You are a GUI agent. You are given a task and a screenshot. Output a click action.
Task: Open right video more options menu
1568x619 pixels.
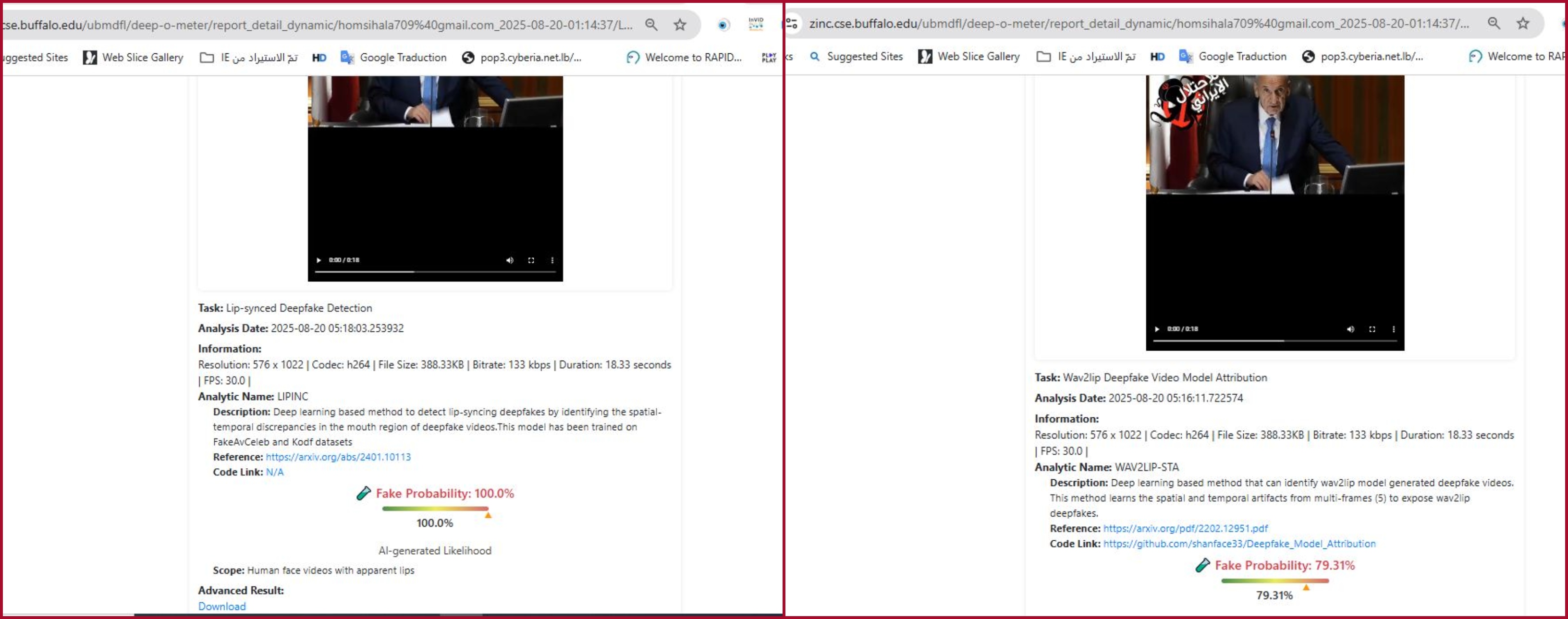point(1393,328)
